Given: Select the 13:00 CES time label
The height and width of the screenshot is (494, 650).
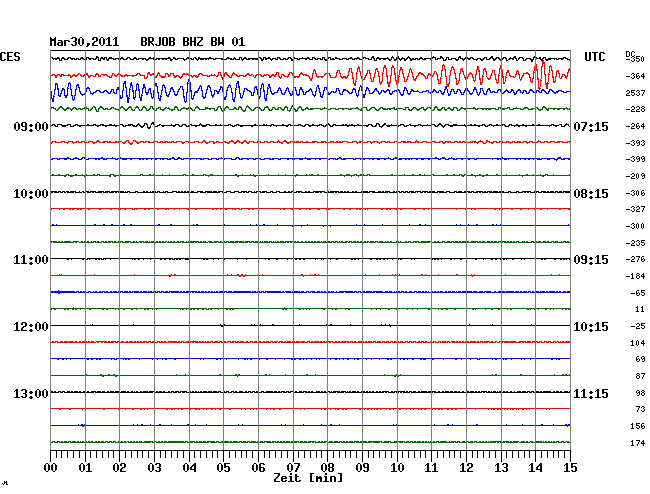Looking at the screenshot, I should click(31, 393).
